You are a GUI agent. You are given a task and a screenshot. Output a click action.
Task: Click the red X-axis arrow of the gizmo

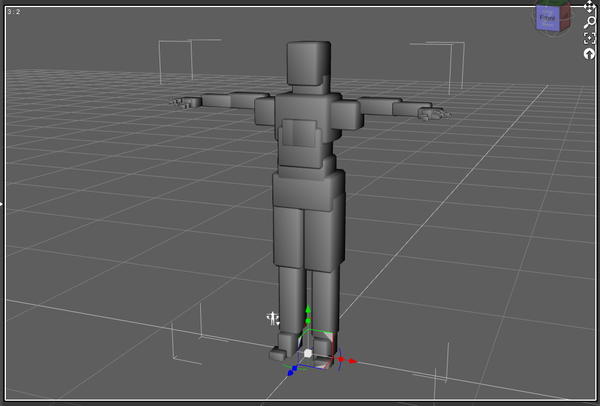(x=352, y=361)
